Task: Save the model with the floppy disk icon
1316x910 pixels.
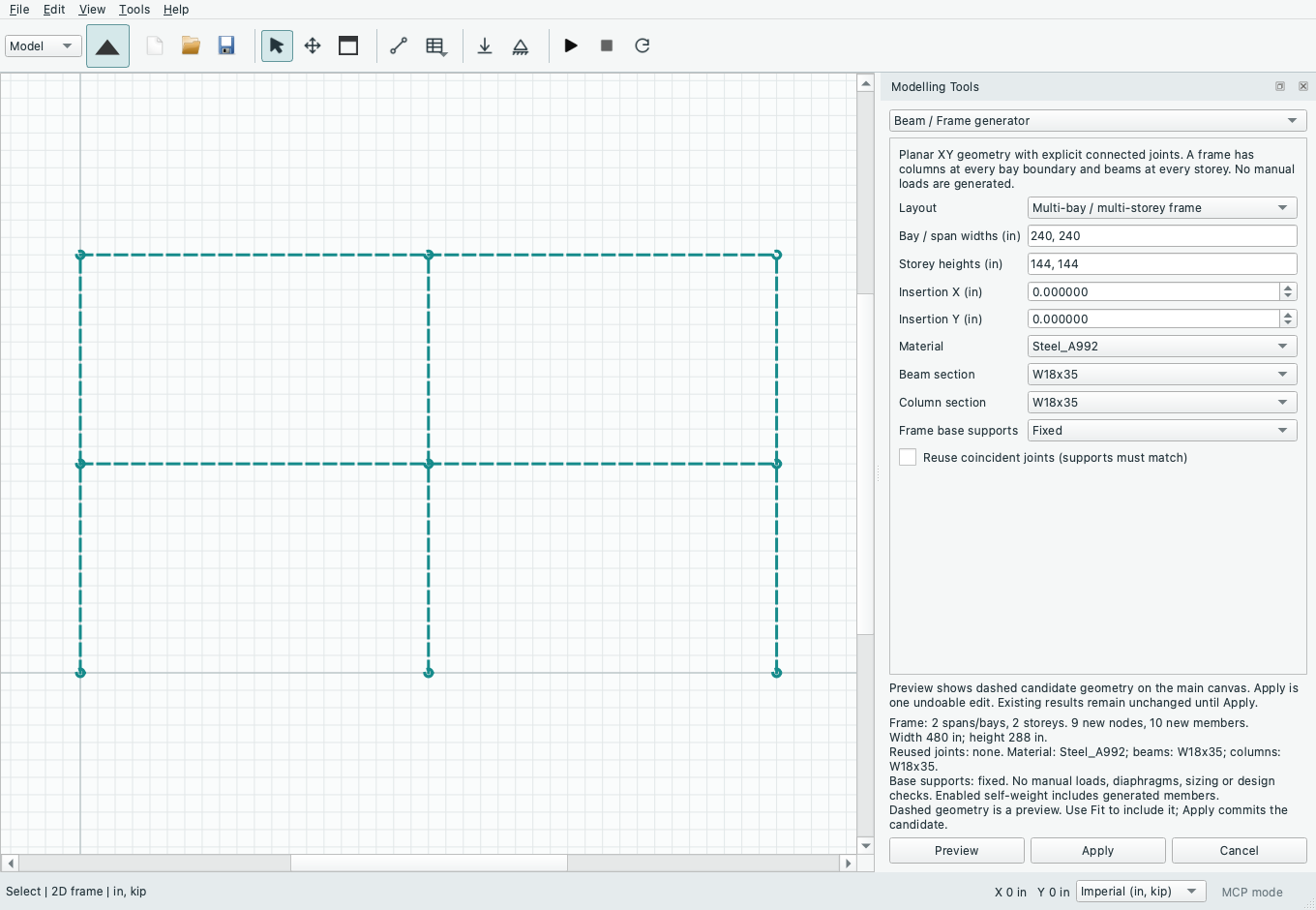Action: click(x=226, y=45)
